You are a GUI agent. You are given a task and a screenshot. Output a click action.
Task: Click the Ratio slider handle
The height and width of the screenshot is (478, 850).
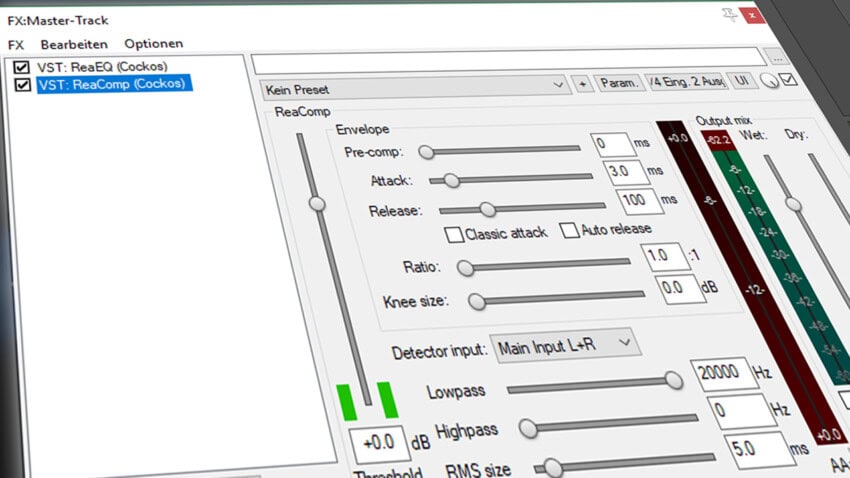(464, 267)
